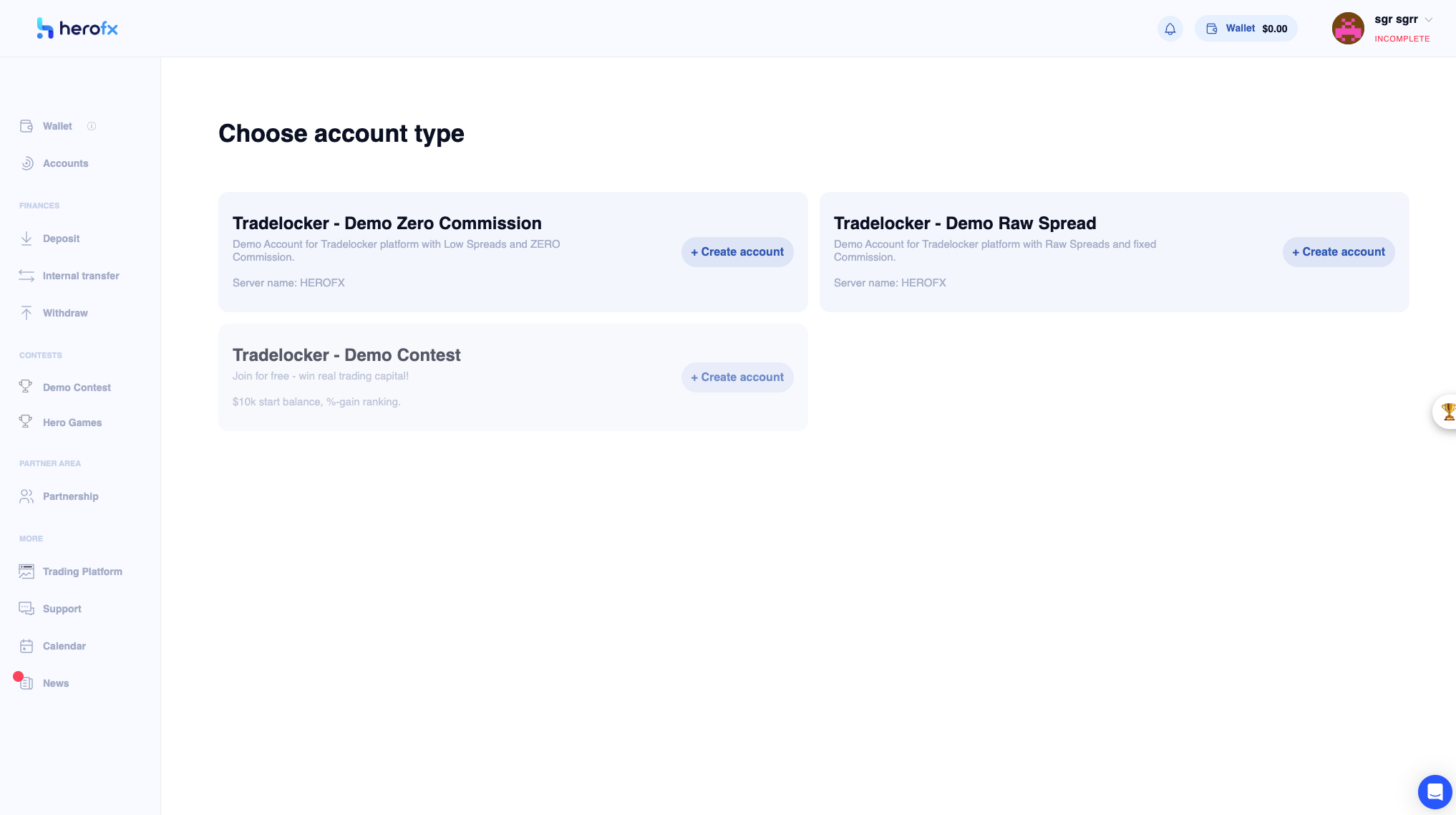Click the Withdraw arrow icon

pyautogui.click(x=26, y=313)
